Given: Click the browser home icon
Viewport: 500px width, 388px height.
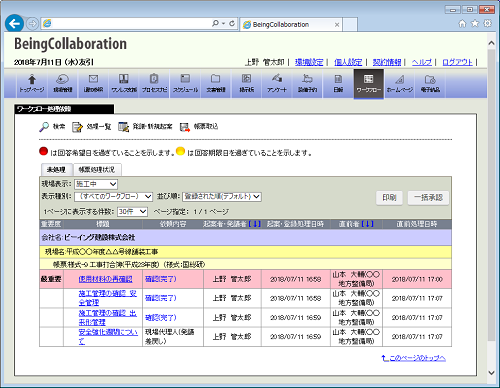Looking at the screenshot, I should [462, 23].
